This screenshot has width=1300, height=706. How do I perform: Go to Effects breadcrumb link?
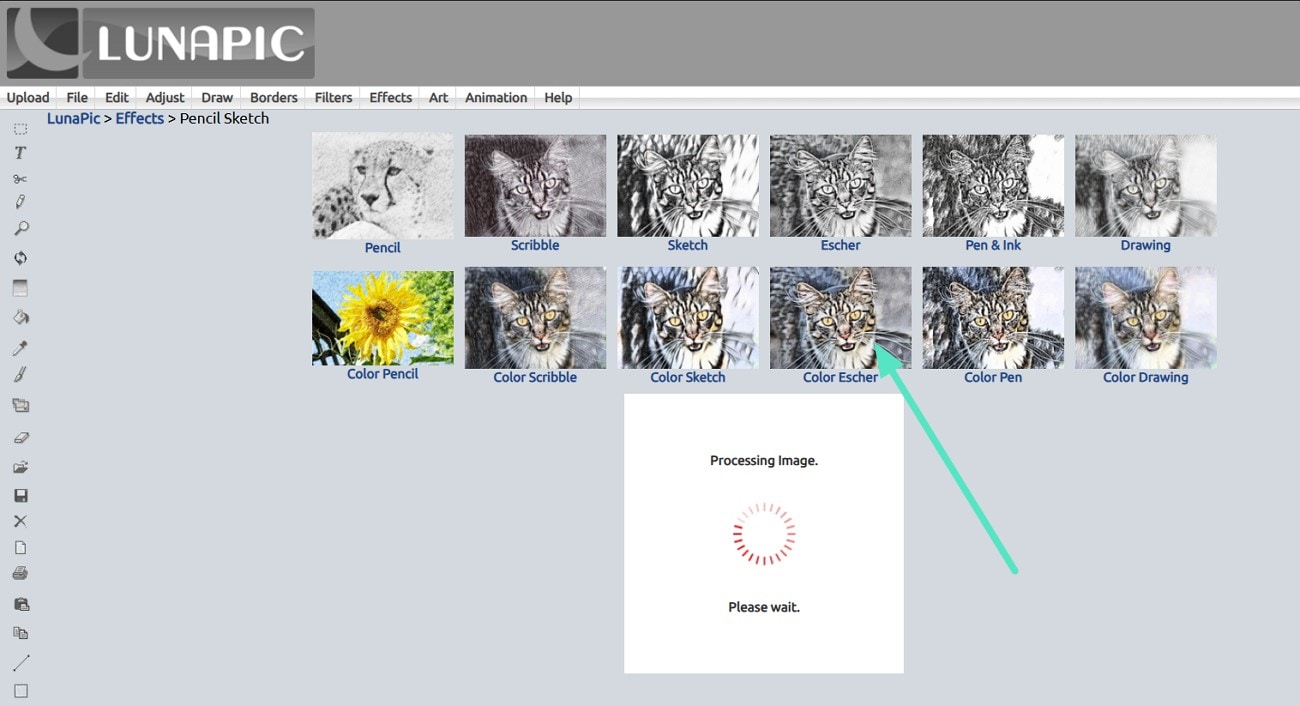pyautogui.click(x=140, y=118)
